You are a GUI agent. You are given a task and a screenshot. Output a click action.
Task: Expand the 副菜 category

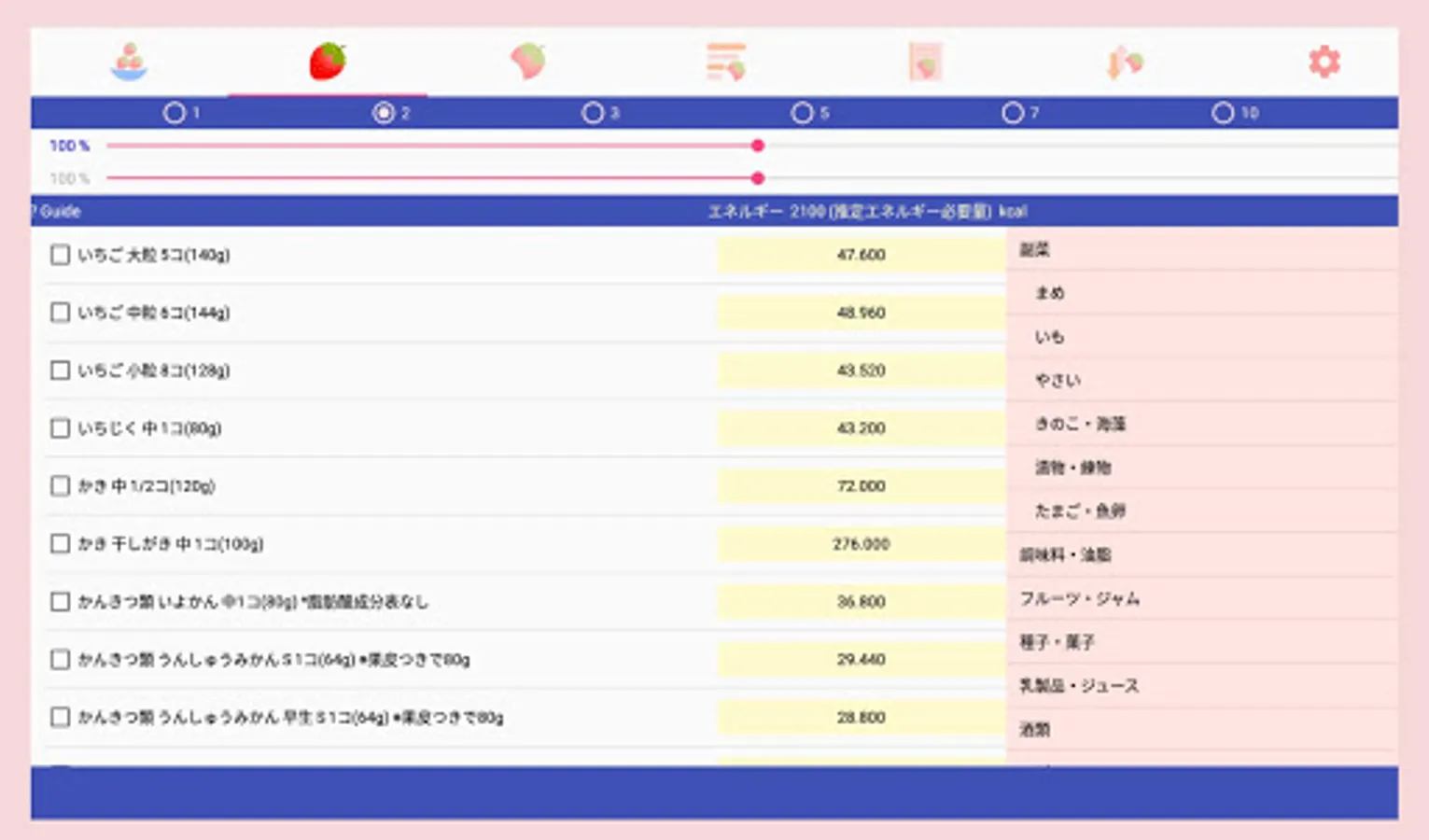point(1033,249)
